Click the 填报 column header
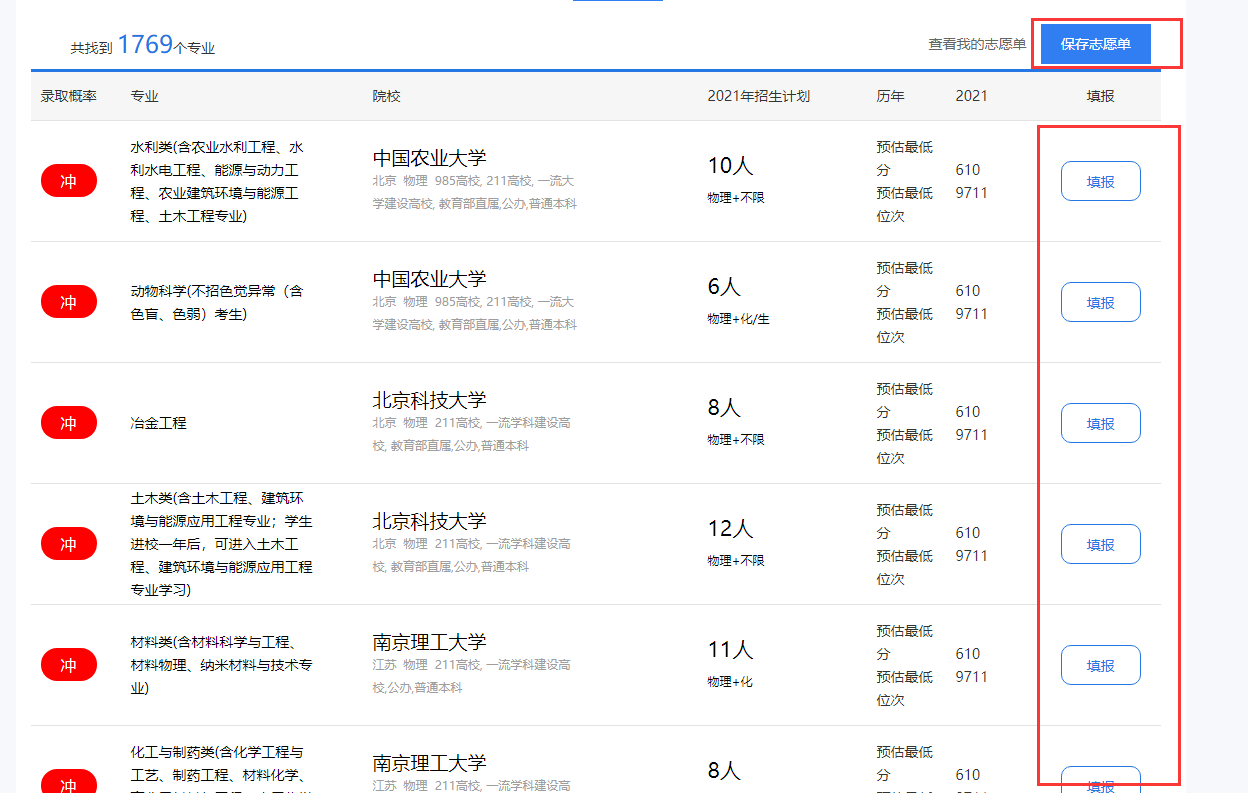The height and width of the screenshot is (793, 1248). (x=1101, y=96)
